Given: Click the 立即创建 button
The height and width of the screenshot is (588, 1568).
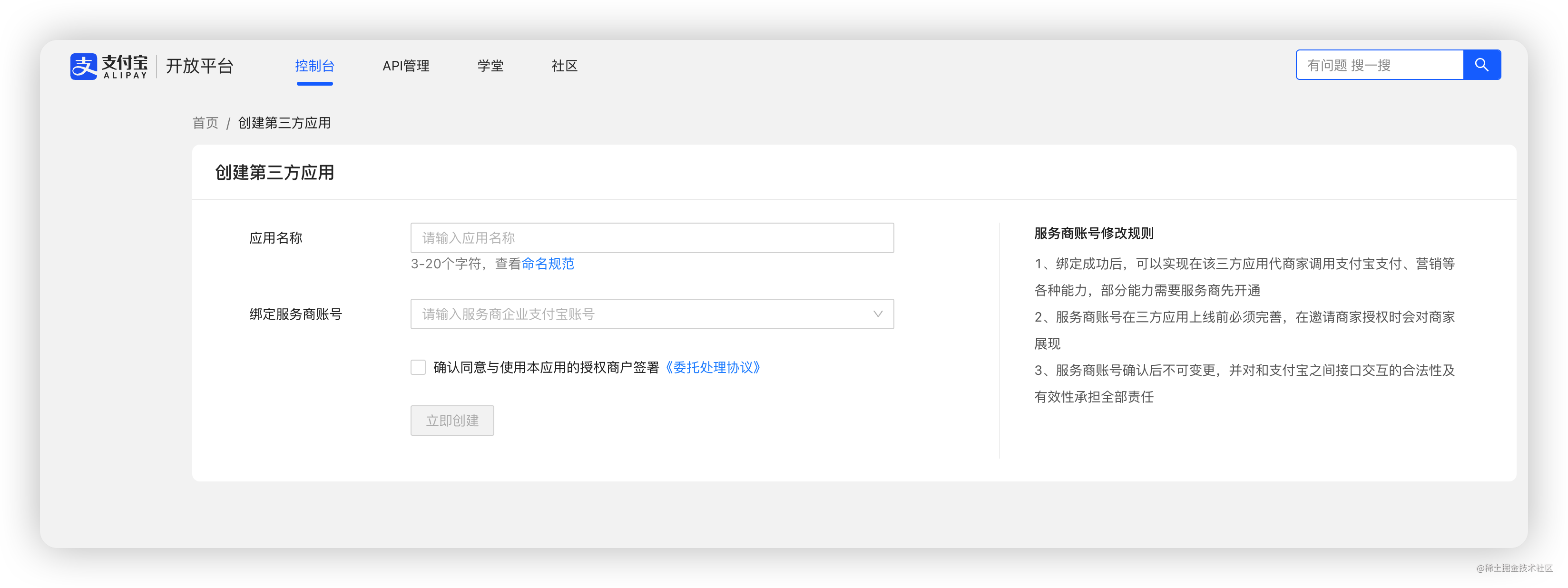Looking at the screenshot, I should pyautogui.click(x=452, y=420).
